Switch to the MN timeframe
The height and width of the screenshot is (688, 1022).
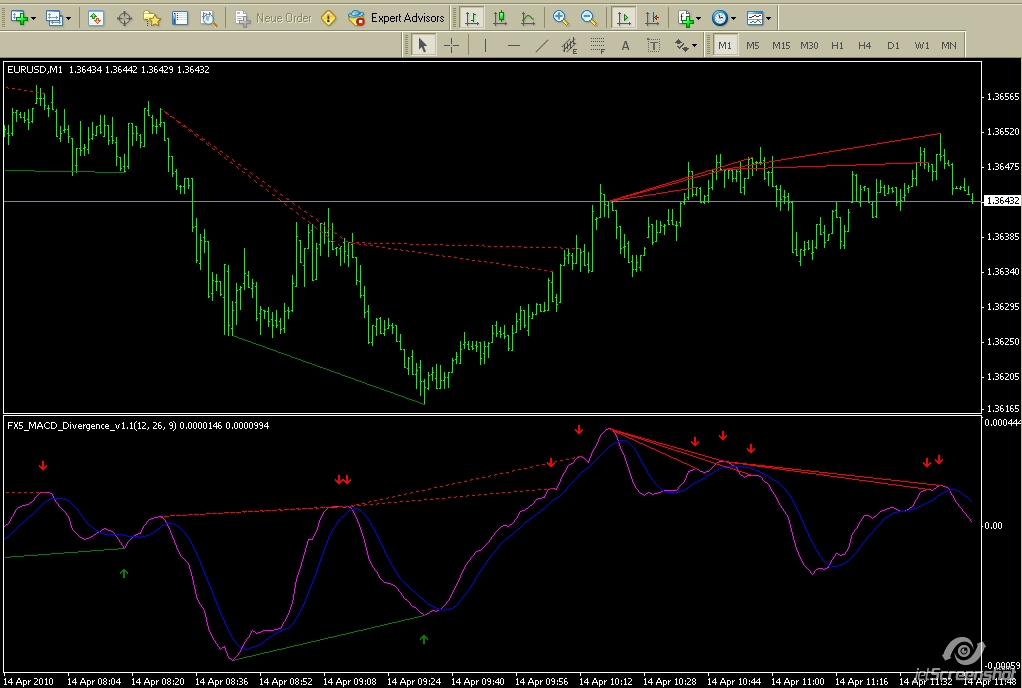(x=949, y=45)
